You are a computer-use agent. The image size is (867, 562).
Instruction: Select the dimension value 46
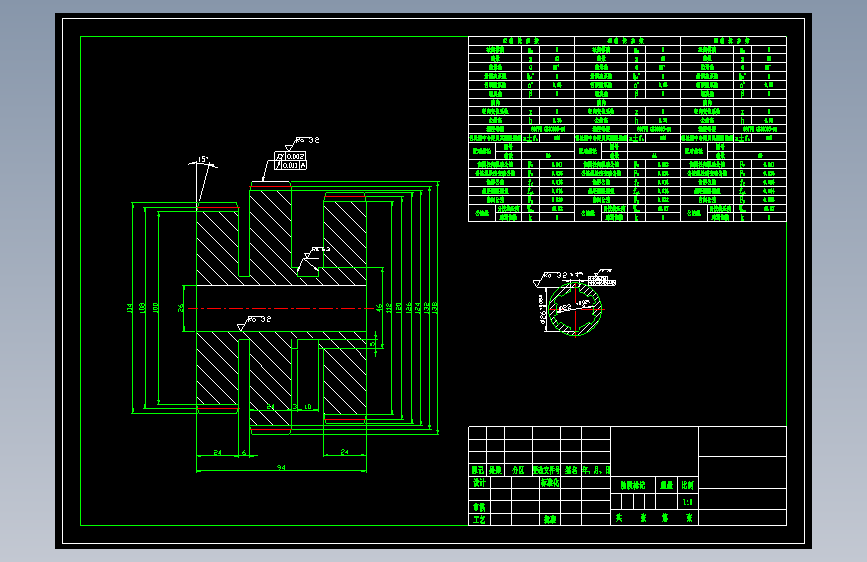pos(379,308)
